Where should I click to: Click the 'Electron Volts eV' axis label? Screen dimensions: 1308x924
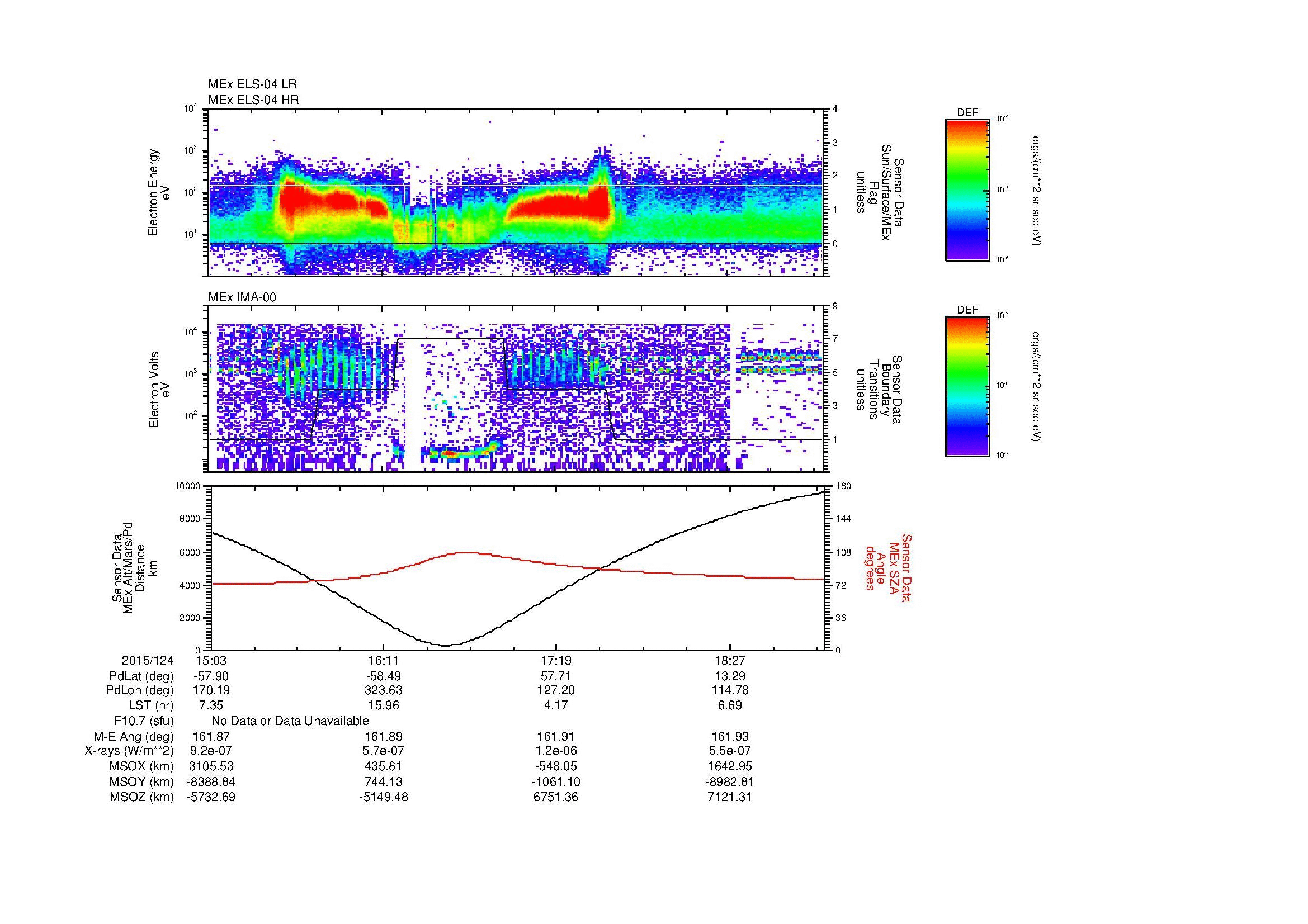(x=159, y=390)
